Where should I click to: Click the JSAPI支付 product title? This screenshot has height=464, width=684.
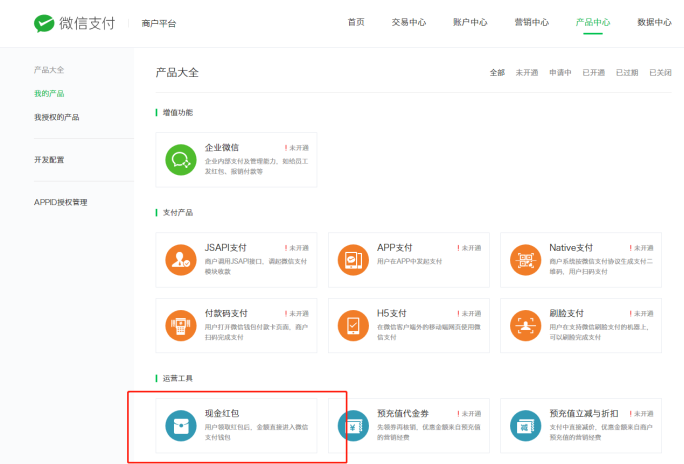(226, 248)
